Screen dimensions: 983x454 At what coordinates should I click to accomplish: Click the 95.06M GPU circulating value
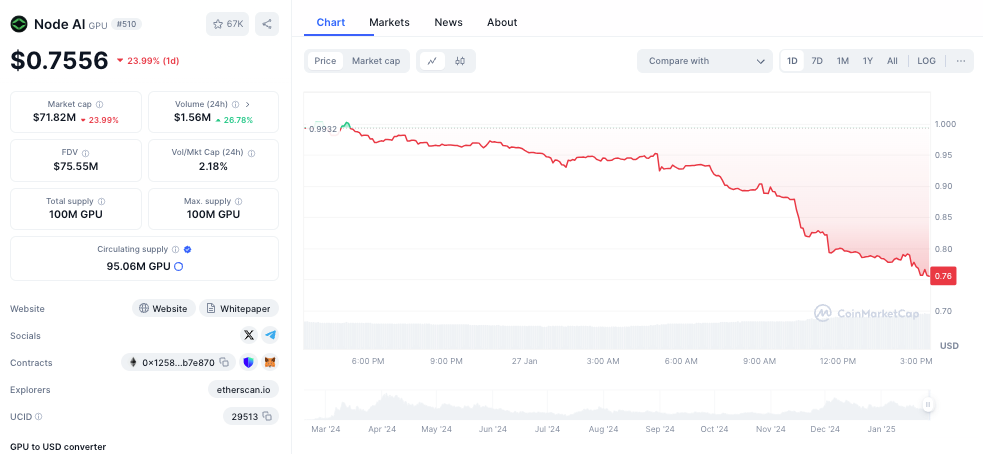pos(139,267)
